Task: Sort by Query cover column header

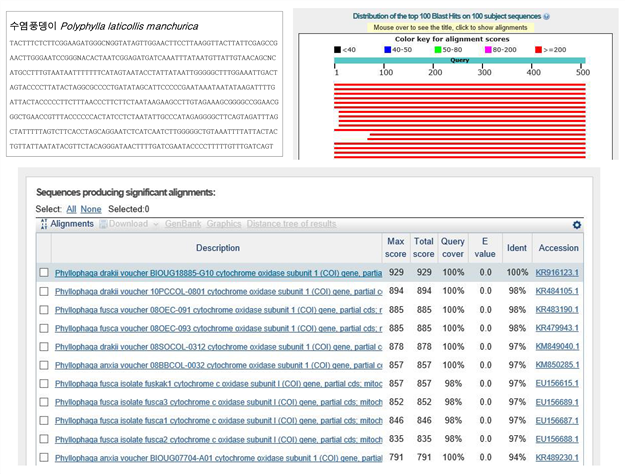Action: (452, 248)
